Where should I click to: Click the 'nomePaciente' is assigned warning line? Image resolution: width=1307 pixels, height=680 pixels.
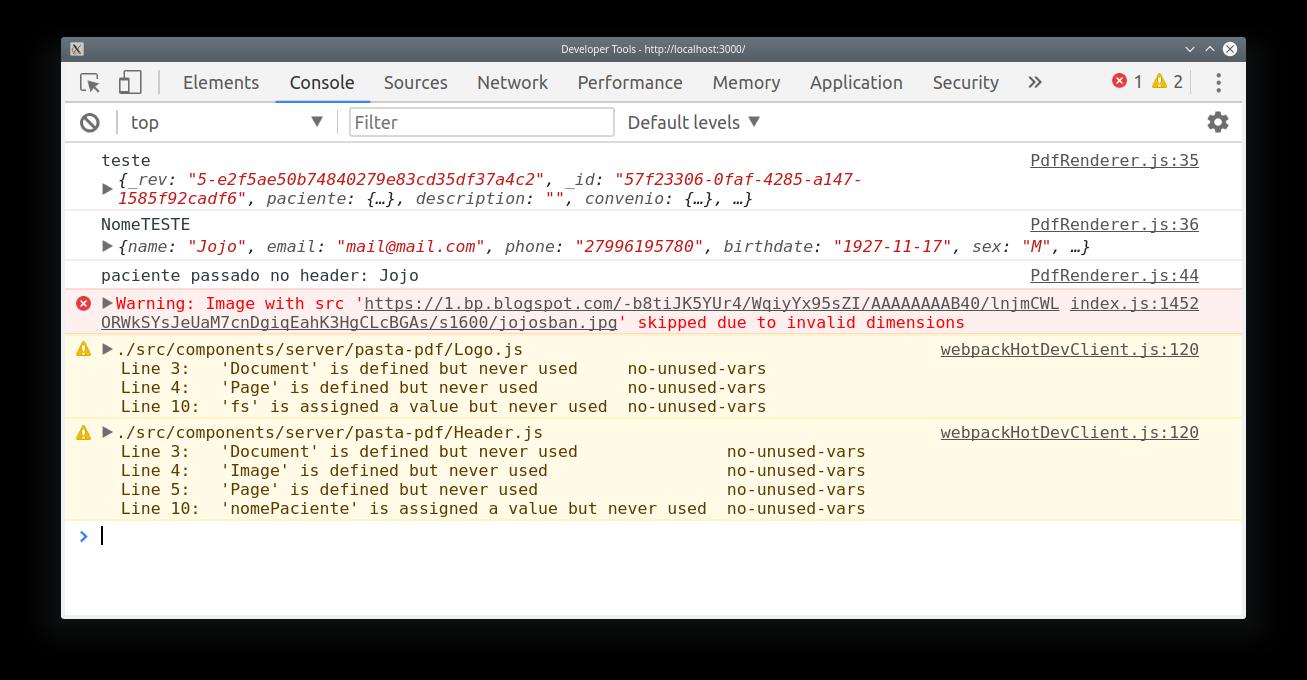[493, 508]
